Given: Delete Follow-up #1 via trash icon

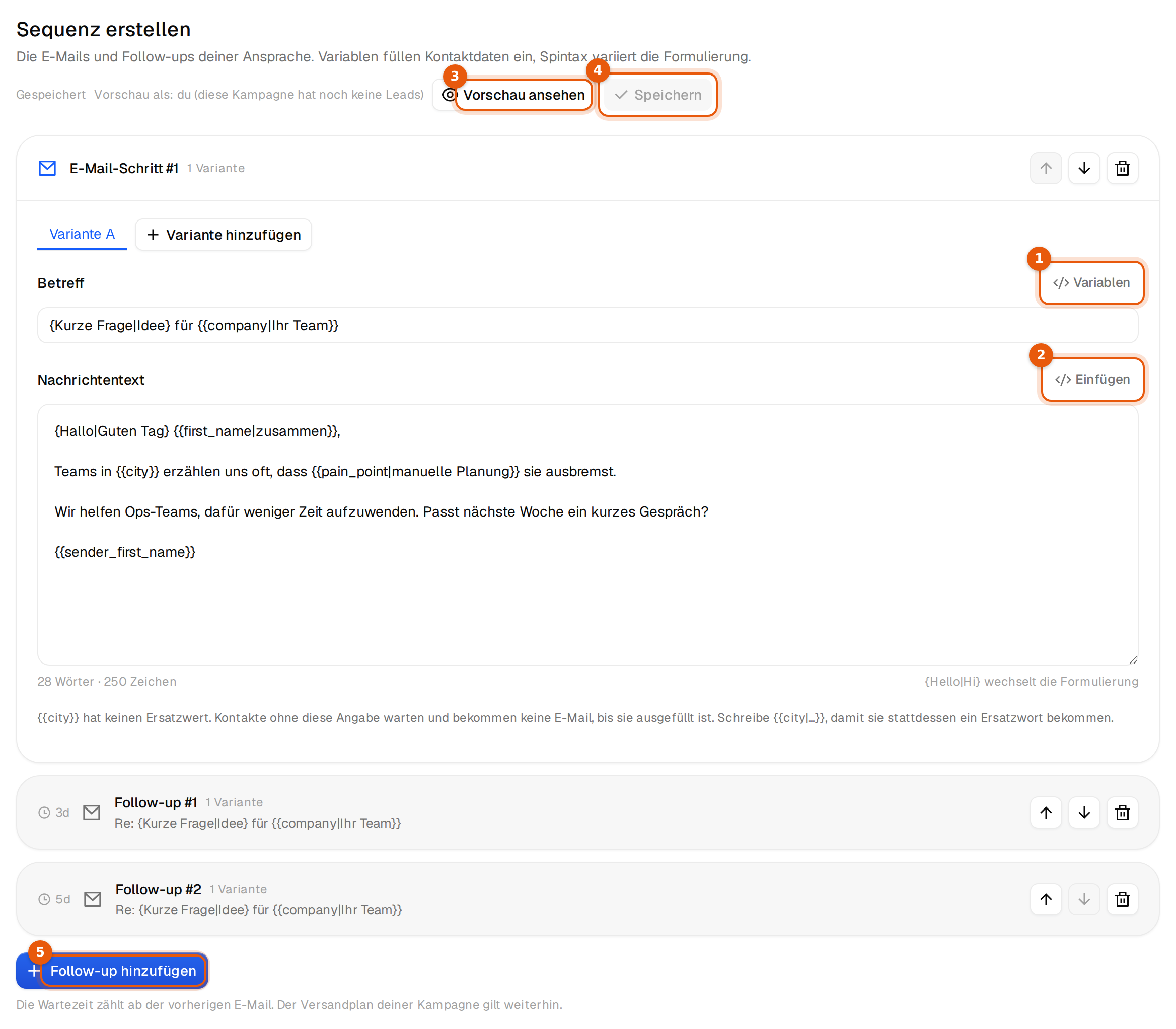Looking at the screenshot, I should (x=1123, y=813).
